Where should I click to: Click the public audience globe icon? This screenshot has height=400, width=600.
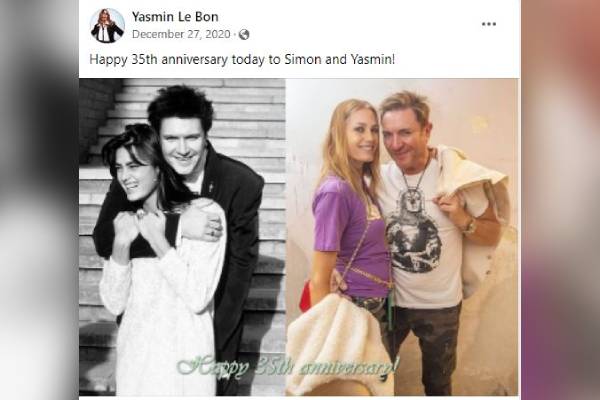[244, 34]
